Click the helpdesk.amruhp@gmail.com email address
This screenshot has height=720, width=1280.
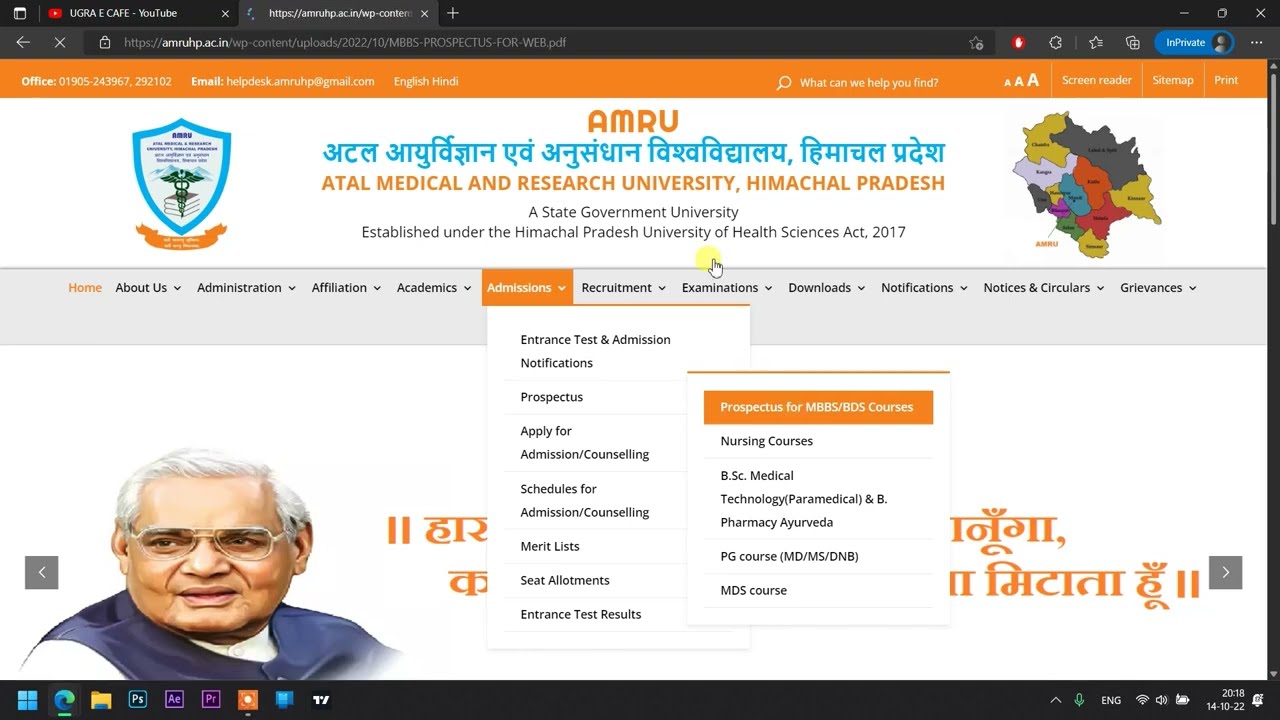pos(300,82)
